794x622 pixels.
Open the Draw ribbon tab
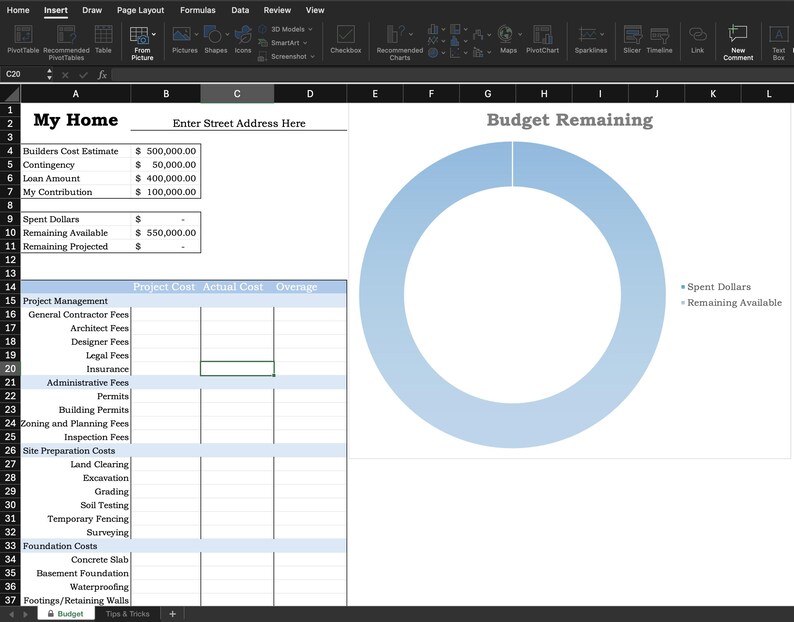pyautogui.click(x=92, y=10)
